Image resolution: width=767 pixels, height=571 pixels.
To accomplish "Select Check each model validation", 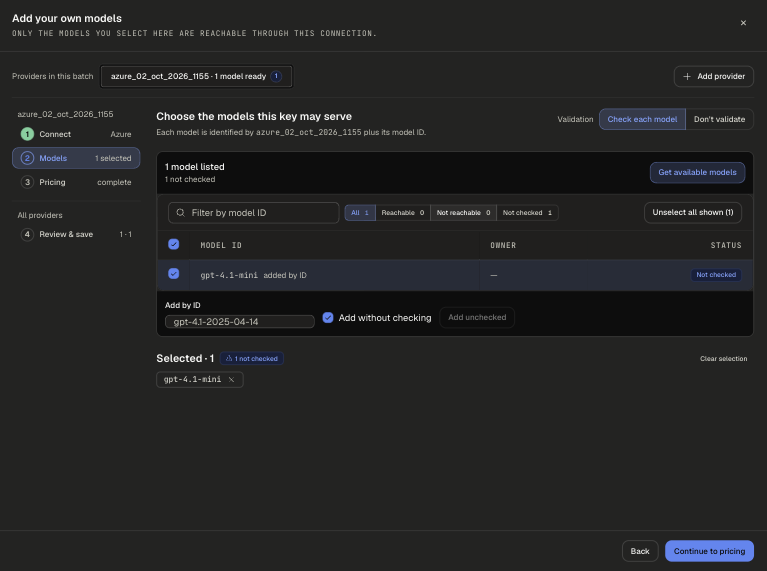I will click(642, 119).
